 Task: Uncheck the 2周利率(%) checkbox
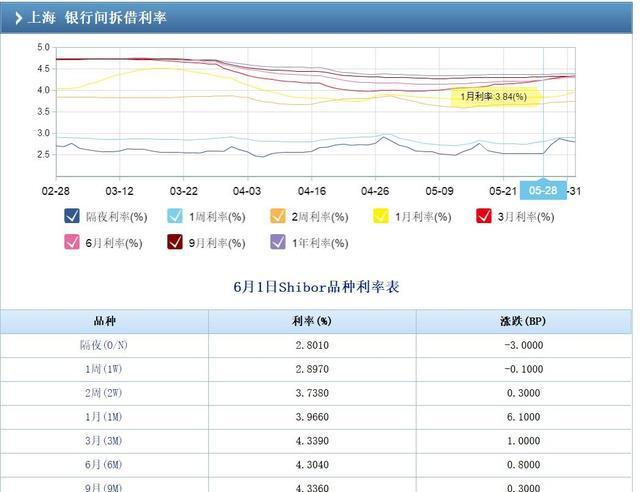pos(278,216)
